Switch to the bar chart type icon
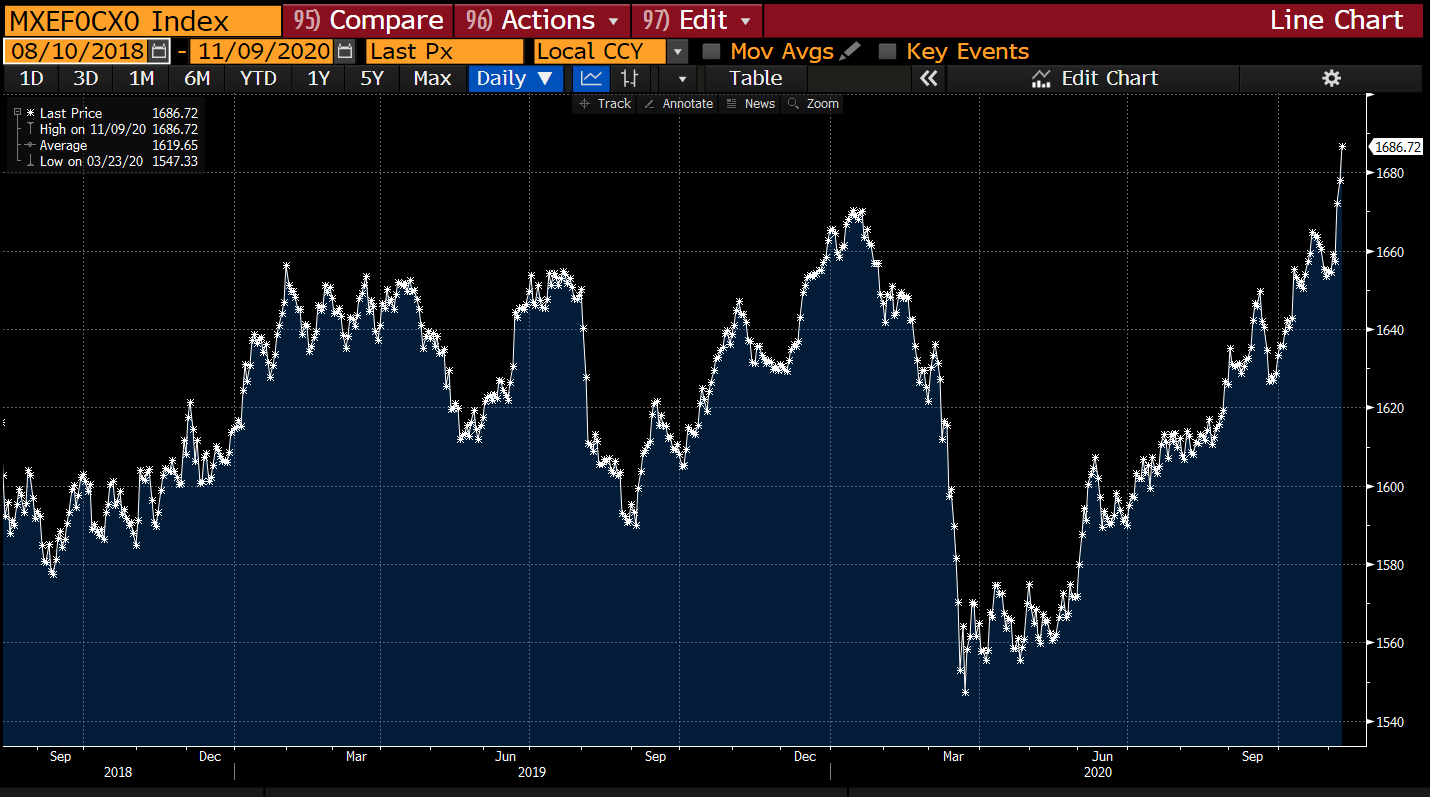Image resolution: width=1430 pixels, height=797 pixels. click(628, 77)
